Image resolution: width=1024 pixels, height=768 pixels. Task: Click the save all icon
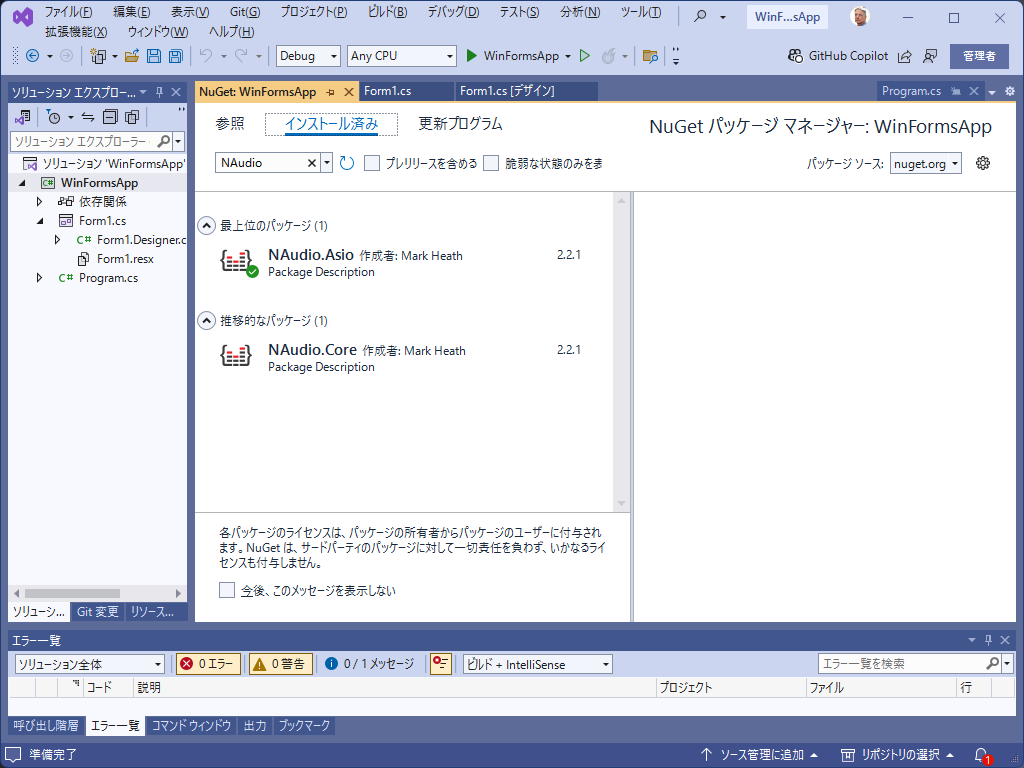(175, 56)
